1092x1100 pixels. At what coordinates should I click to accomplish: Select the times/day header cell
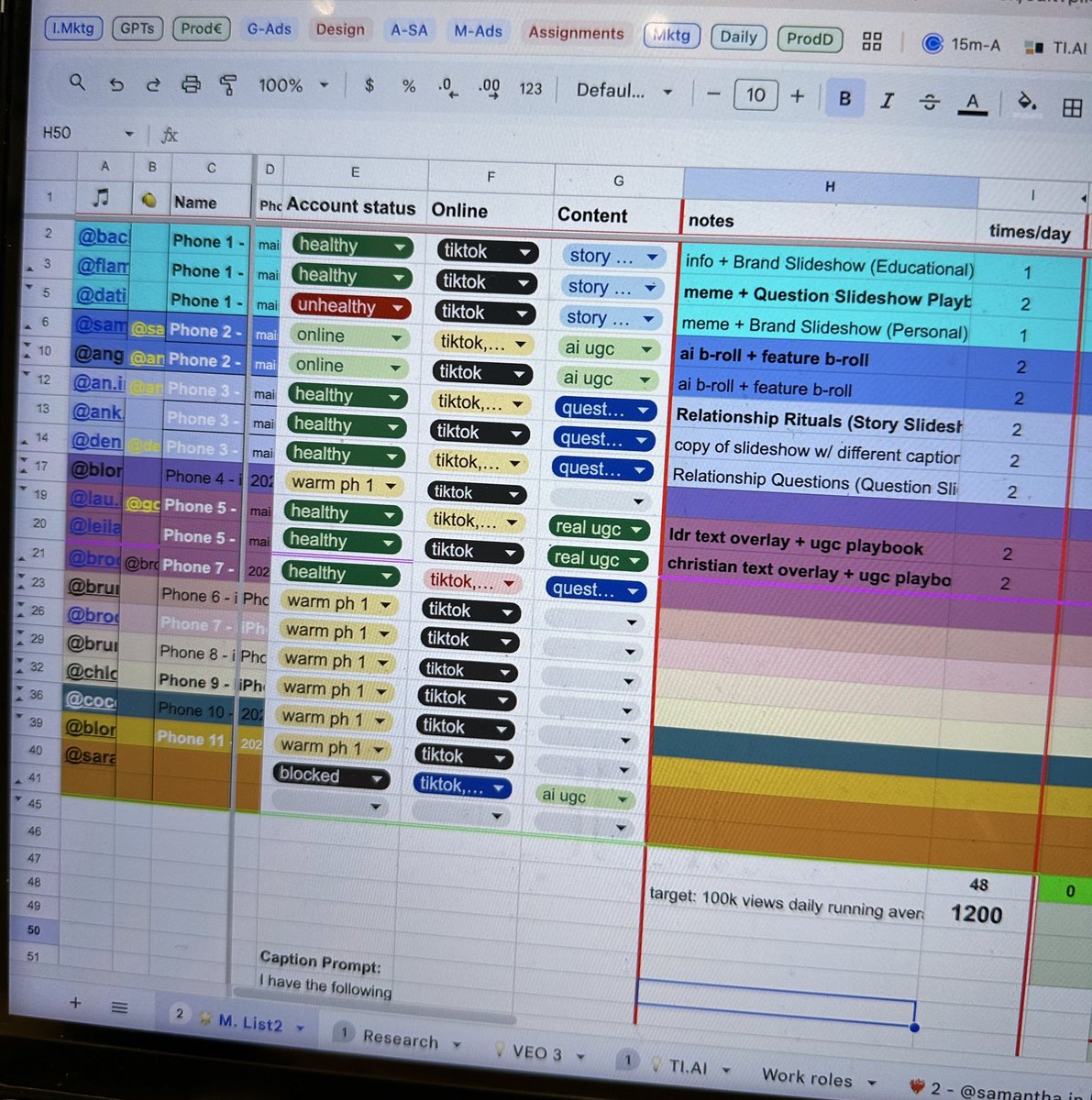click(x=1029, y=232)
